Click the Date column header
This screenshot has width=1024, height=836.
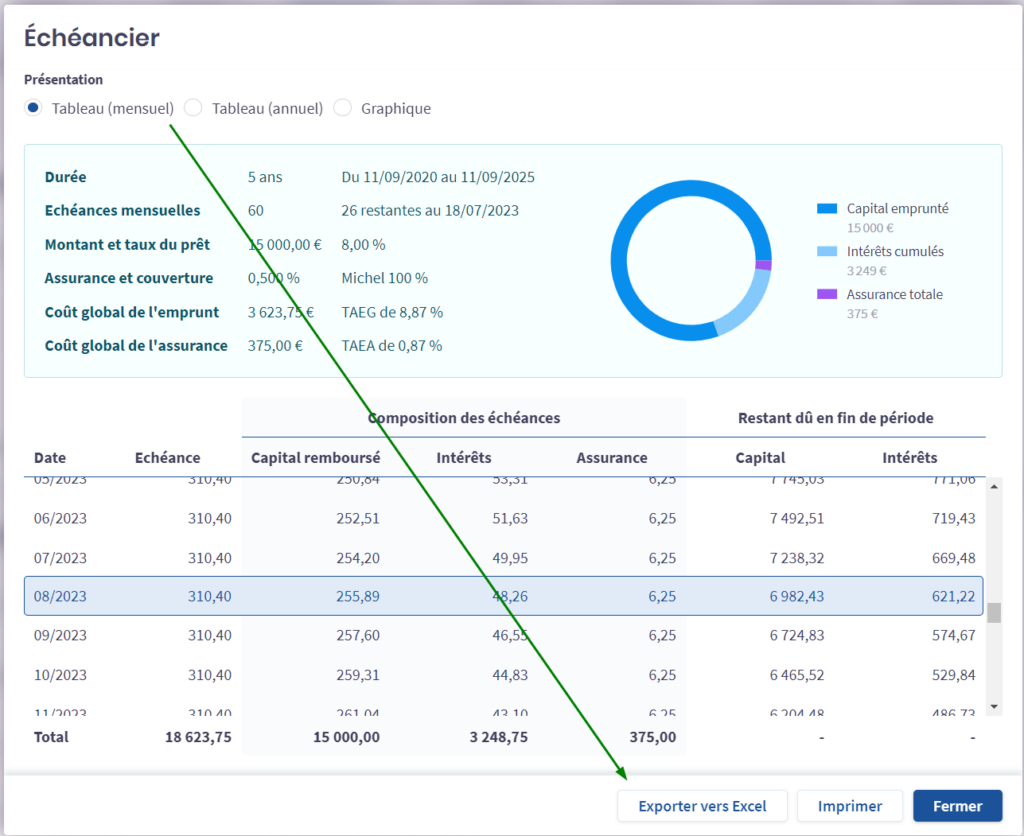tap(50, 458)
